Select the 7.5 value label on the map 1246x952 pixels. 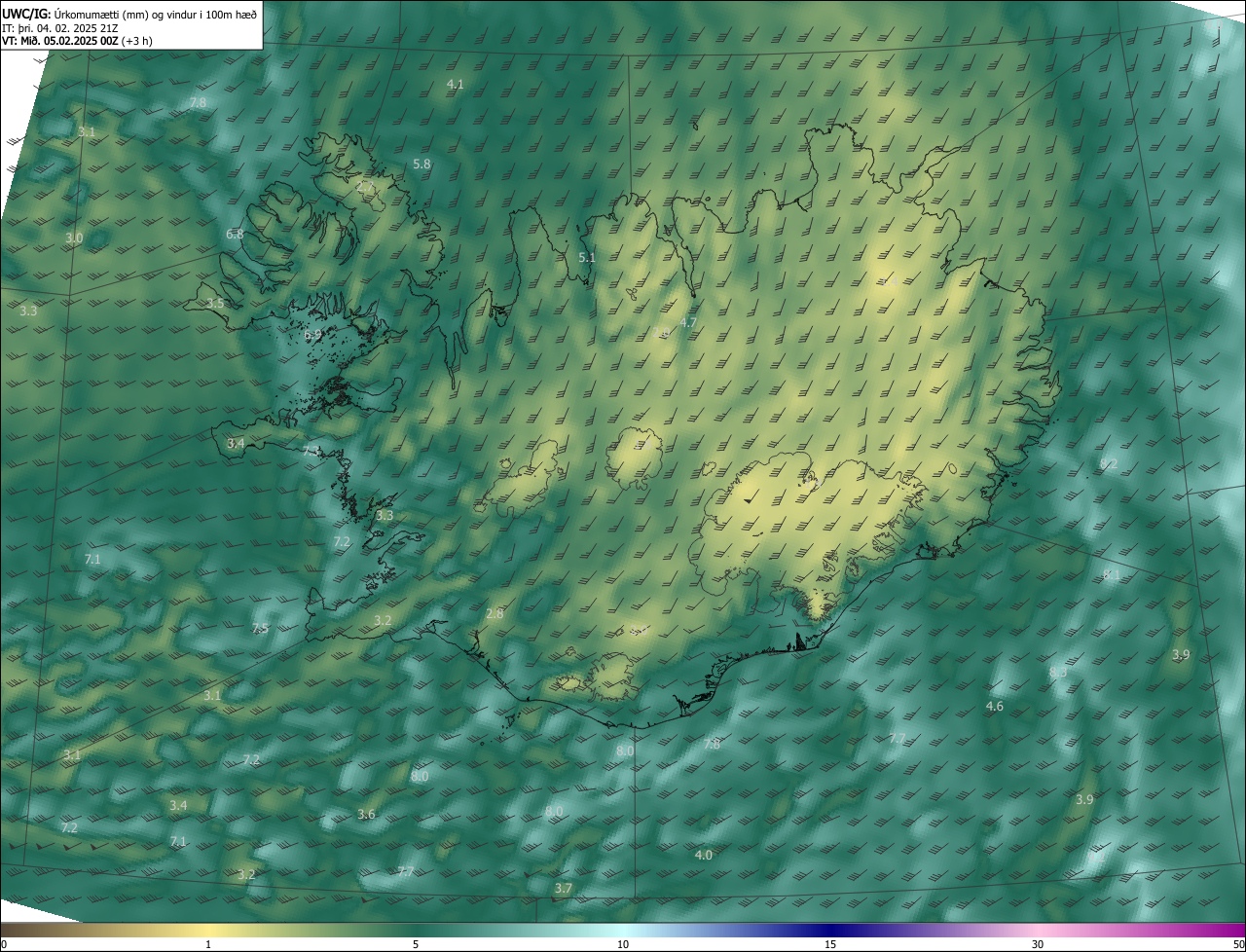(260, 629)
